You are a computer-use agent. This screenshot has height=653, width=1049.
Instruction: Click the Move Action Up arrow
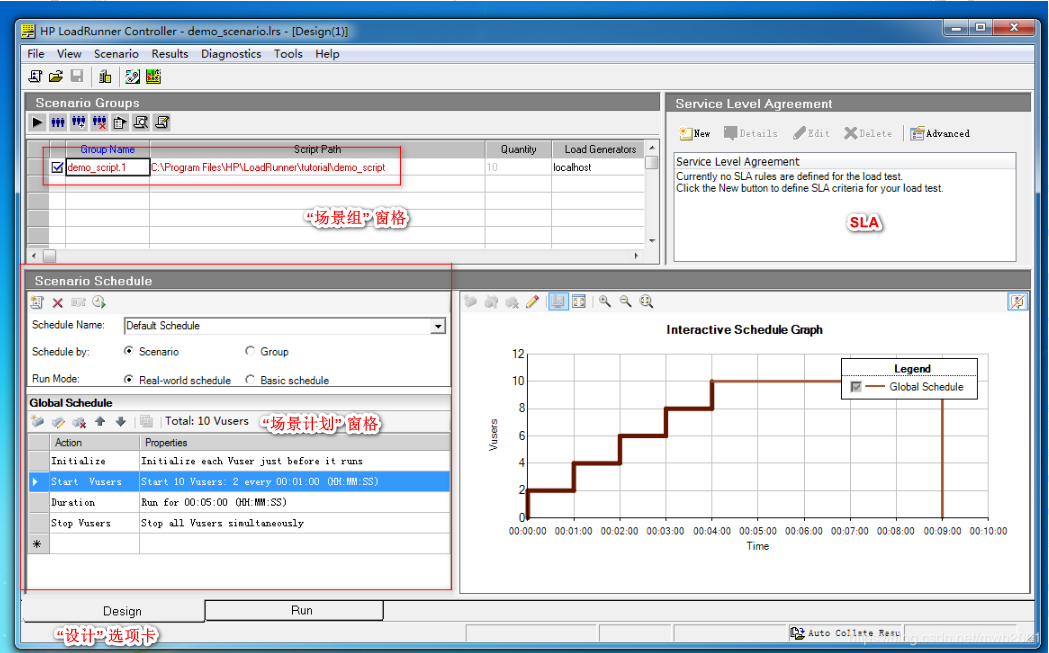(100, 422)
